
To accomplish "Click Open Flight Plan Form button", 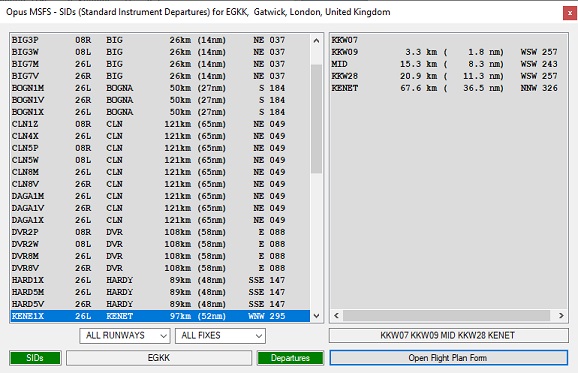I will tap(449, 358).
